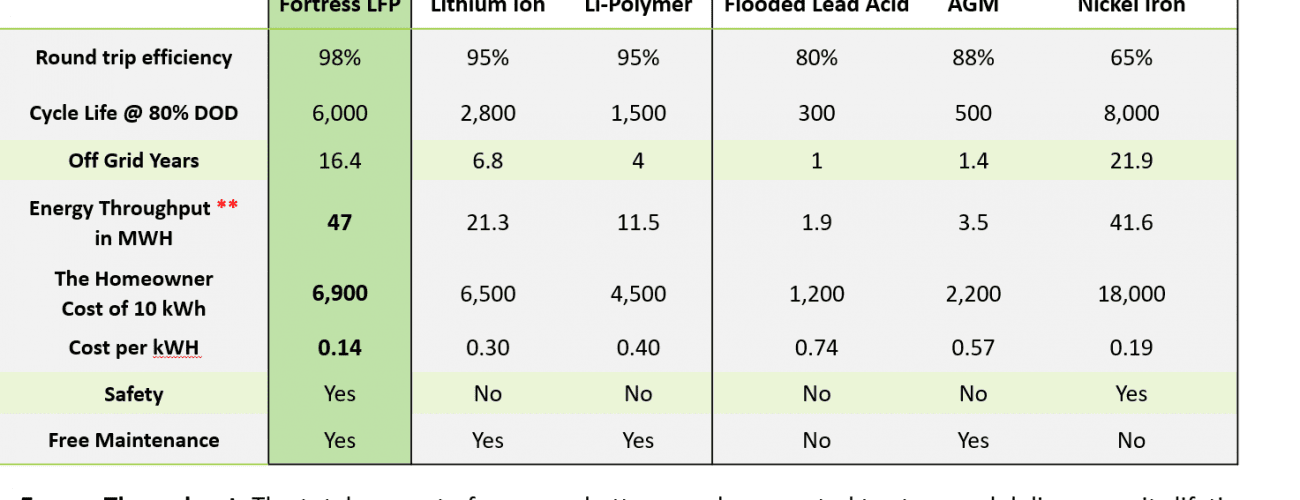Click the Free Maintenance row label
The height and width of the screenshot is (500, 1300).
(x=133, y=440)
